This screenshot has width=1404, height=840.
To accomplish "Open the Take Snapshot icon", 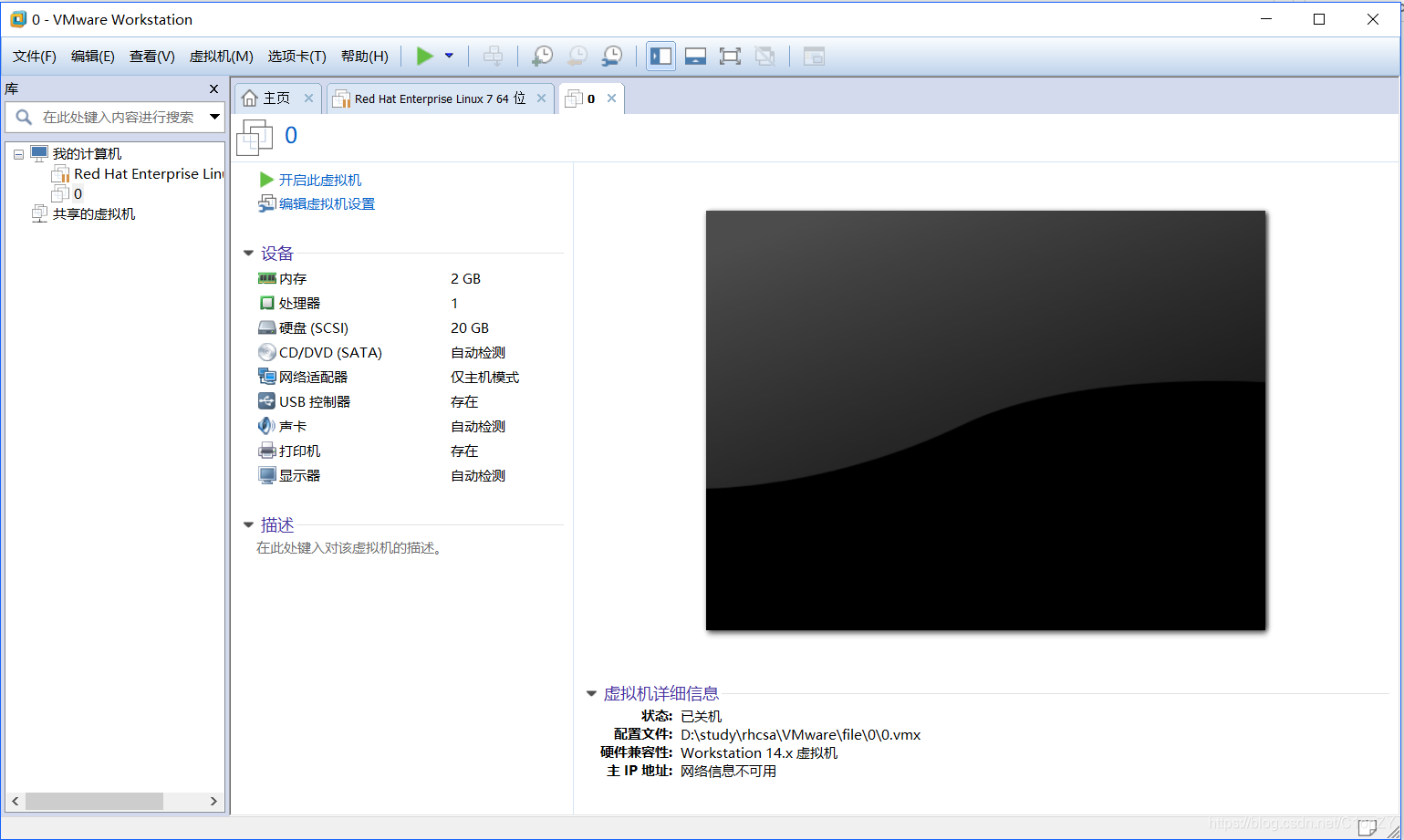I will point(542,56).
